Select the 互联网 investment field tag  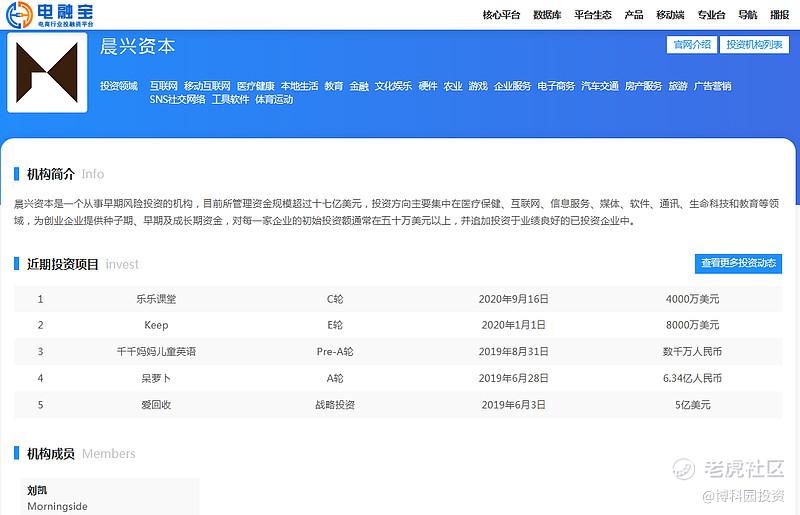point(163,86)
